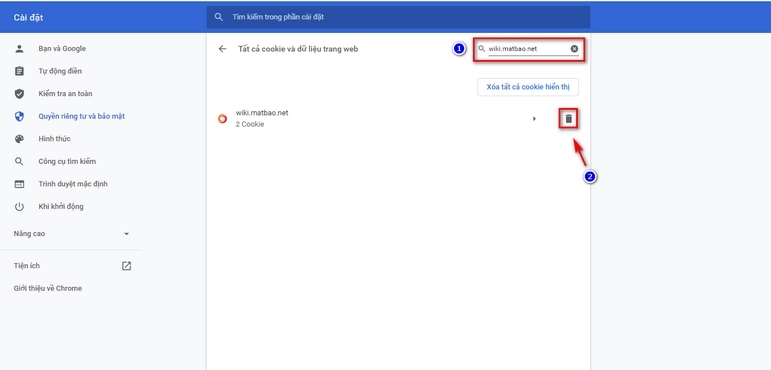Focus the main settings search bar

click(x=398, y=17)
